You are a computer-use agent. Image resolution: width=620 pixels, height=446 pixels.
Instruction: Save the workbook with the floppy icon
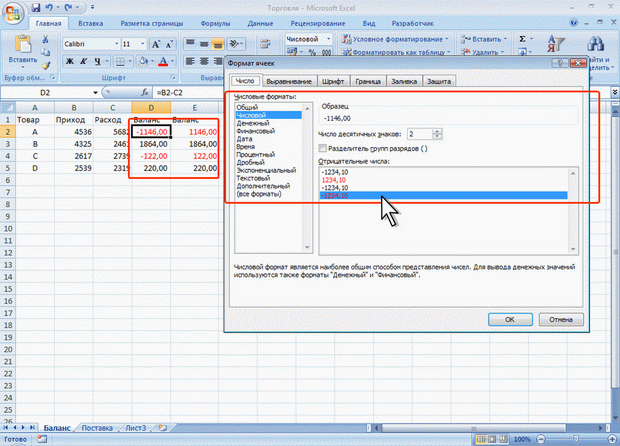pos(36,7)
